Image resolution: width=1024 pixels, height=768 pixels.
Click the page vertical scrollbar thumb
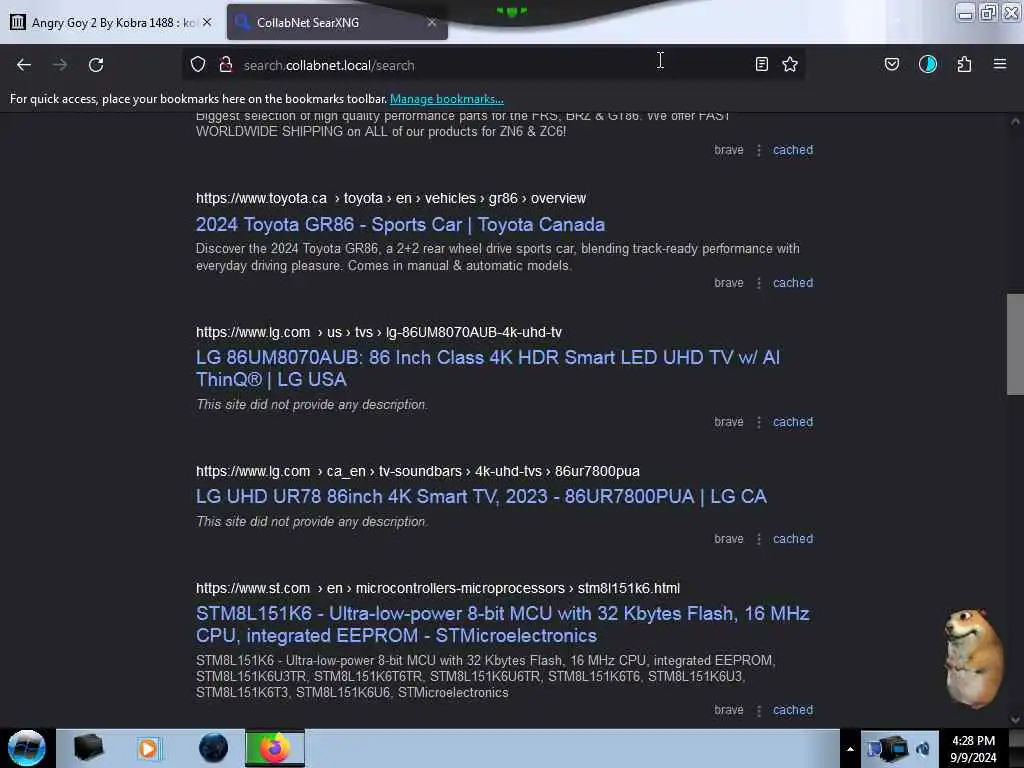point(1015,344)
